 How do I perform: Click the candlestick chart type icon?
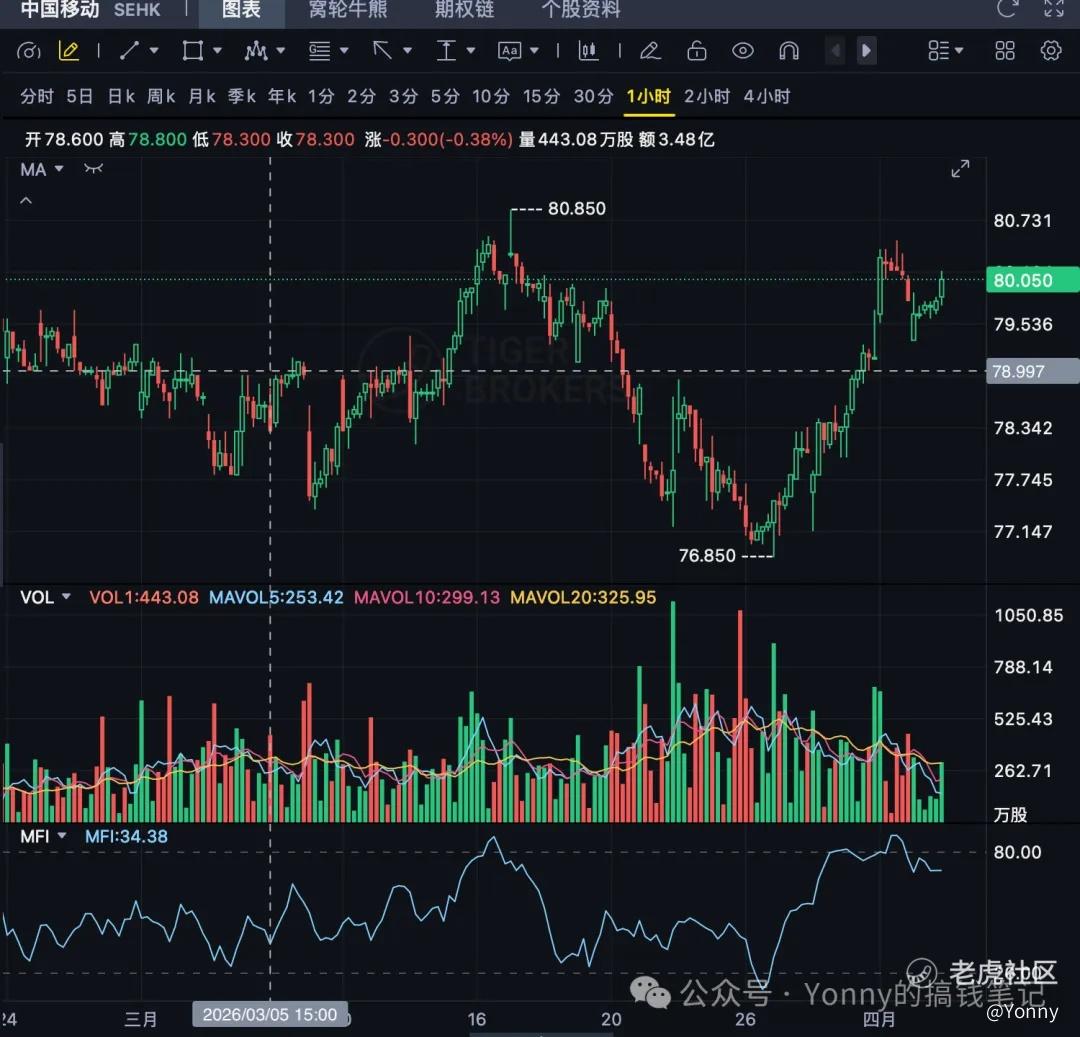coord(588,50)
